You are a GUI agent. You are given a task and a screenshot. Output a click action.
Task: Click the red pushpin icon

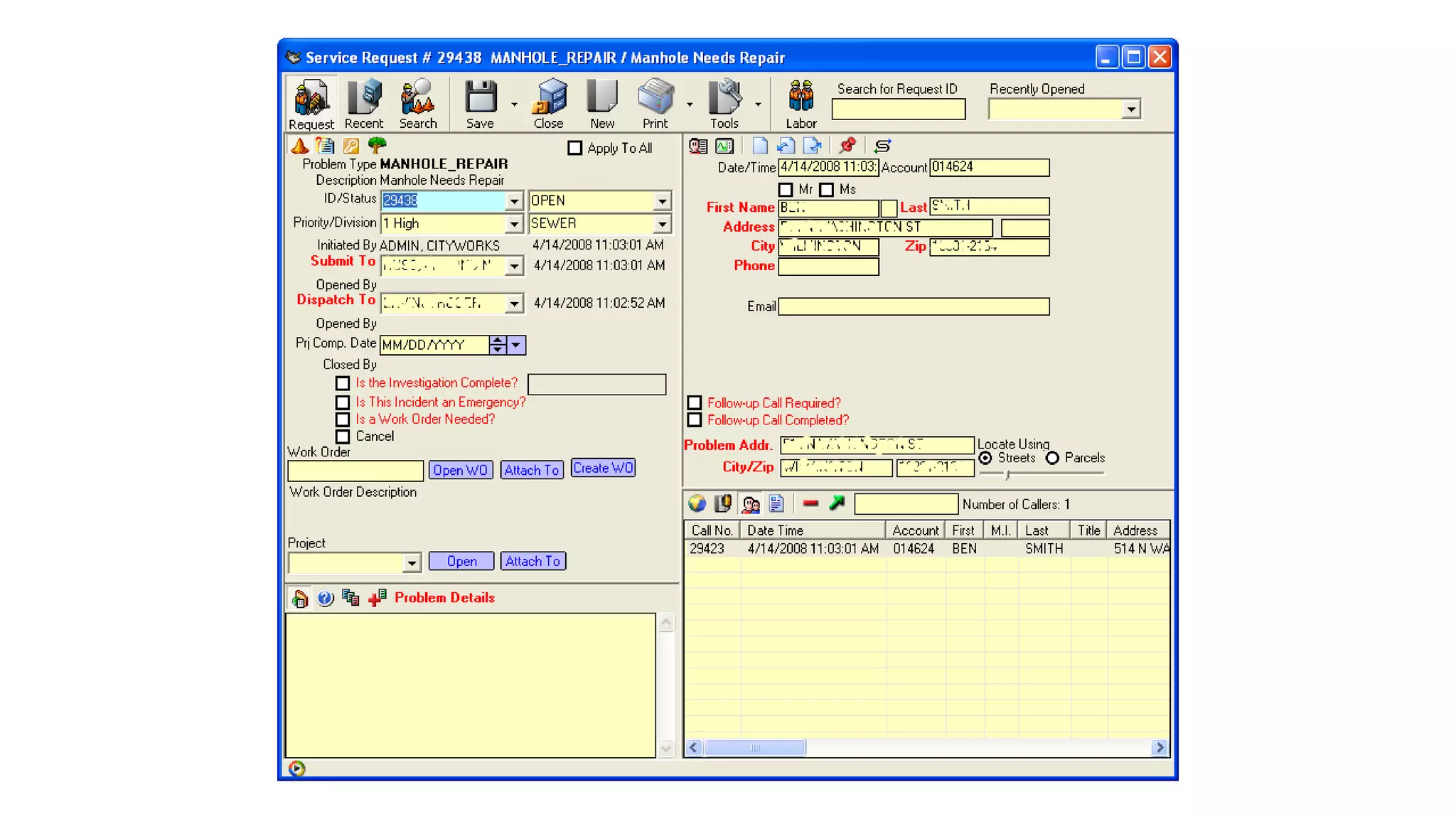click(847, 146)
